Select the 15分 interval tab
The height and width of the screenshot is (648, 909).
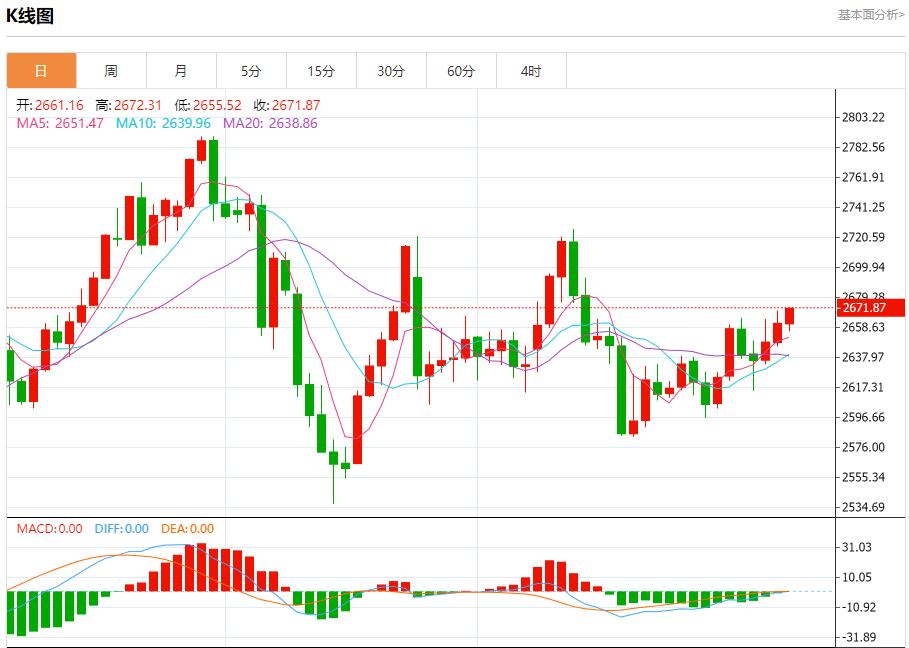tap(321, 71)
